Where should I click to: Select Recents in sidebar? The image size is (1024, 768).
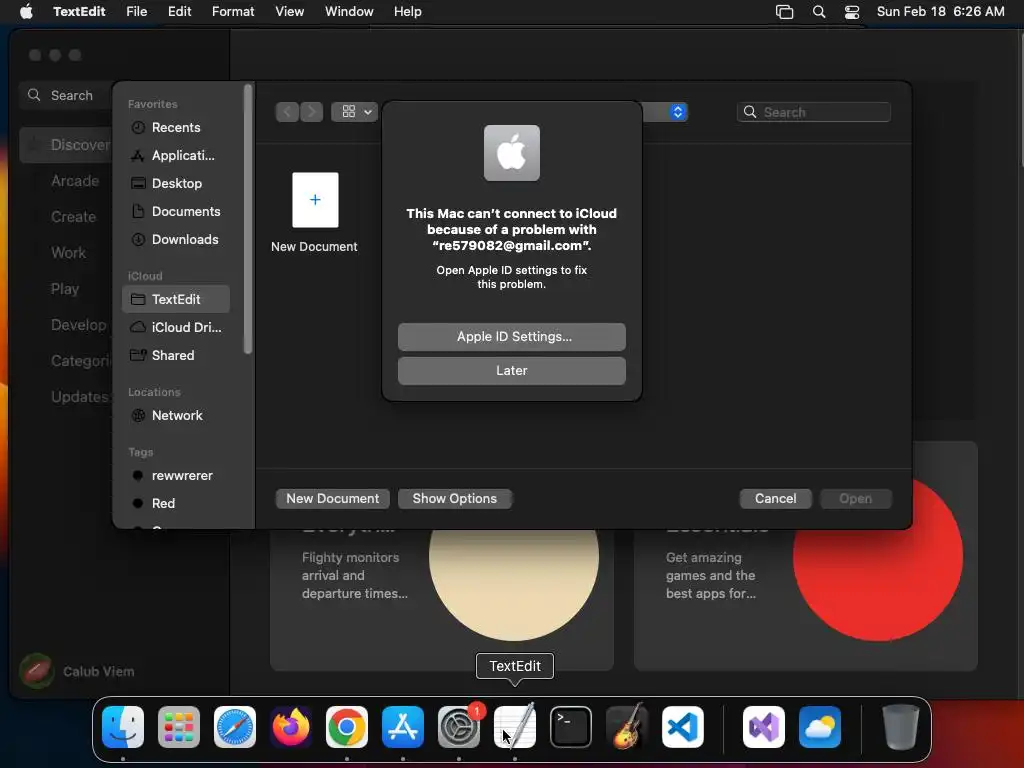tap(176, 127)
